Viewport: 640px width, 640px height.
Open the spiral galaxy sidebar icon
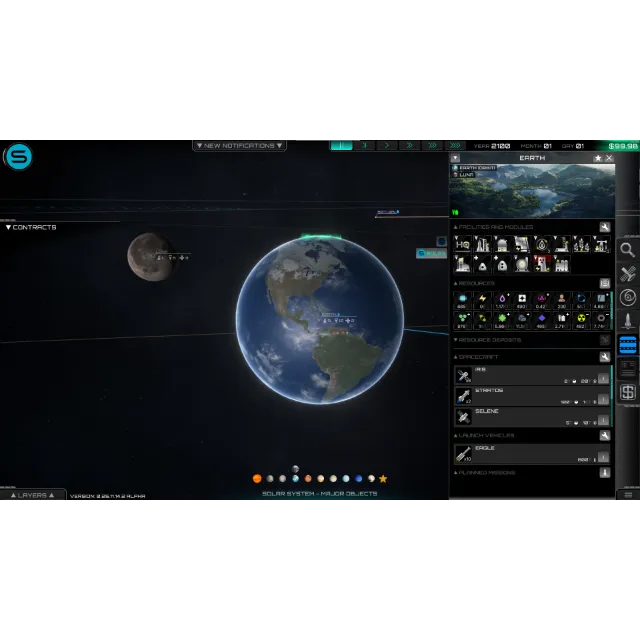click(627, 298)
